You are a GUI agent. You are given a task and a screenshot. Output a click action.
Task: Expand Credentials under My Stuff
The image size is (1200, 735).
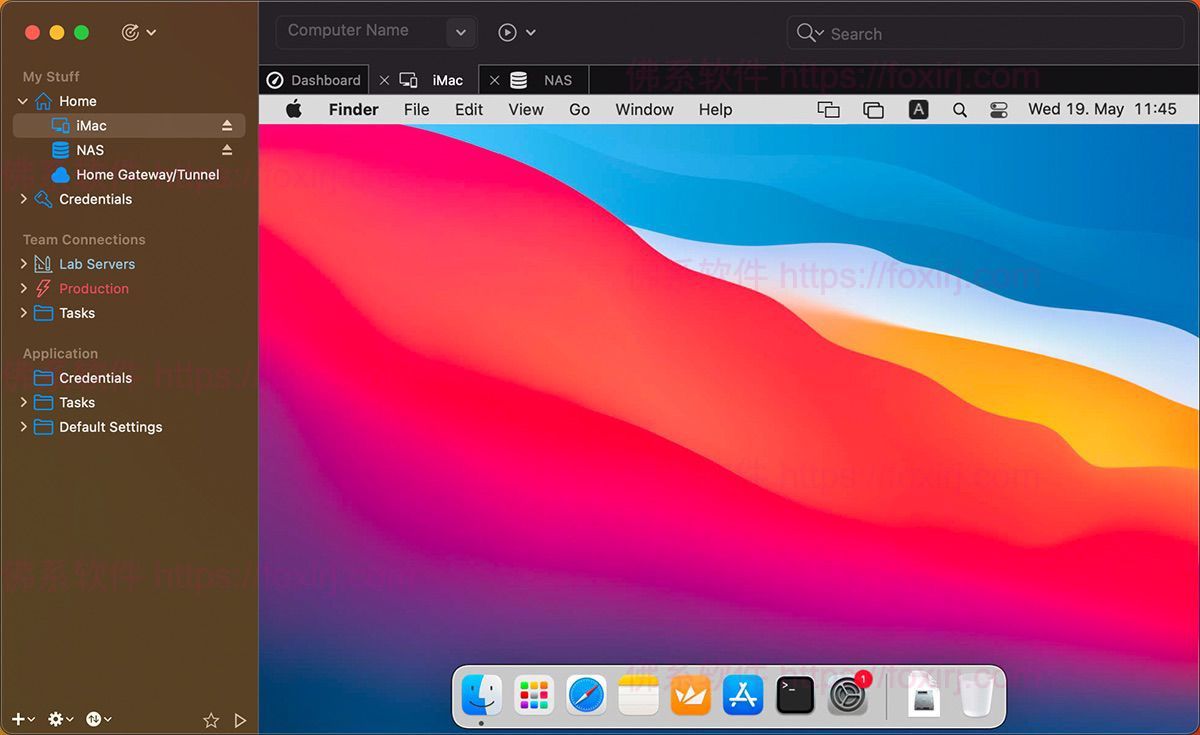click(x=22, y=199)
